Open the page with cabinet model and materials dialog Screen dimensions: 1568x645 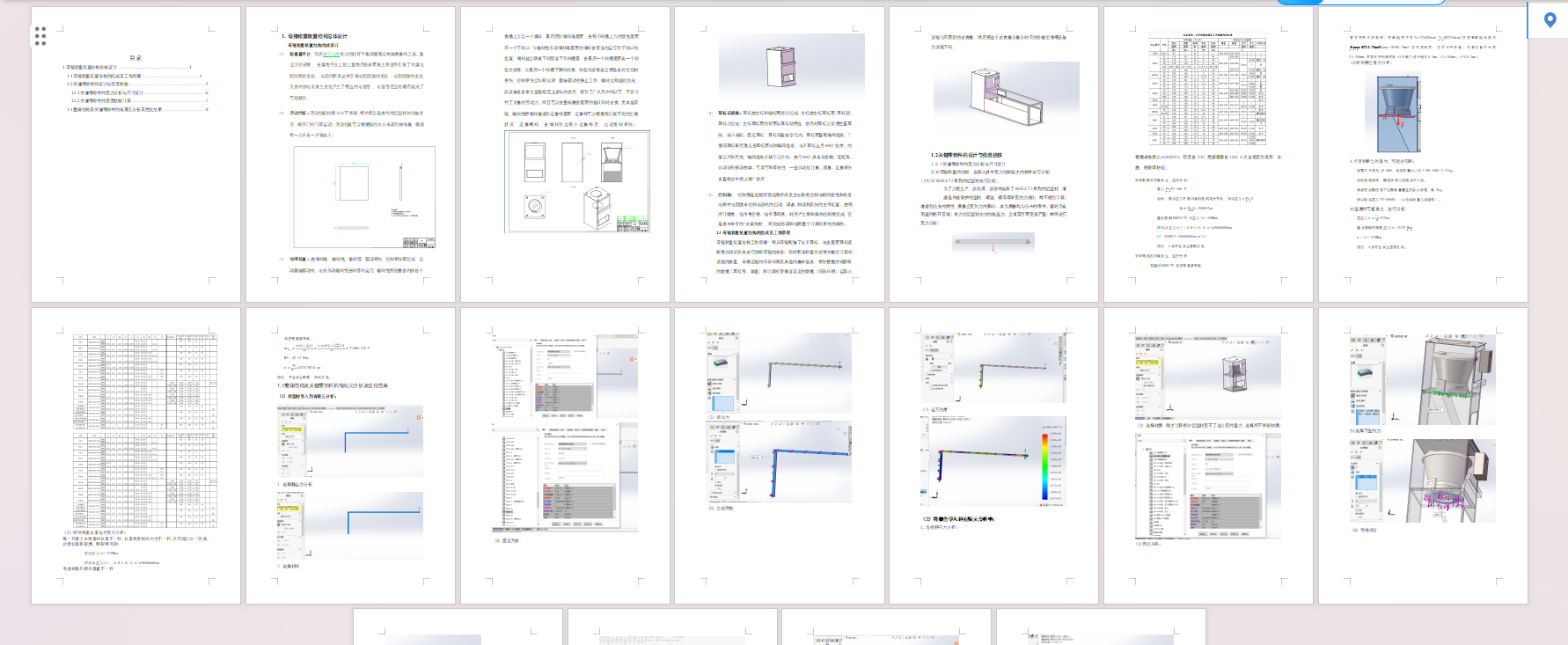[x=1208, y=456]
